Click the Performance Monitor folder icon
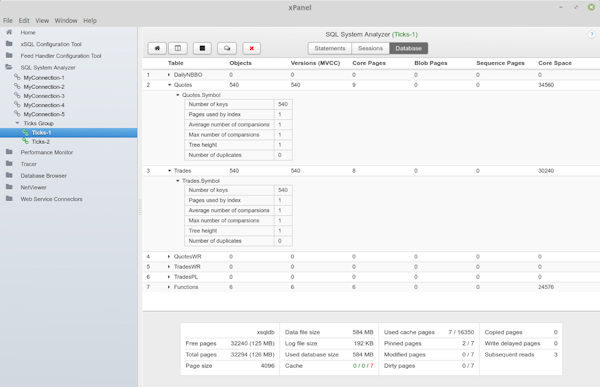The image size is (600, 387). pos(9,152)
